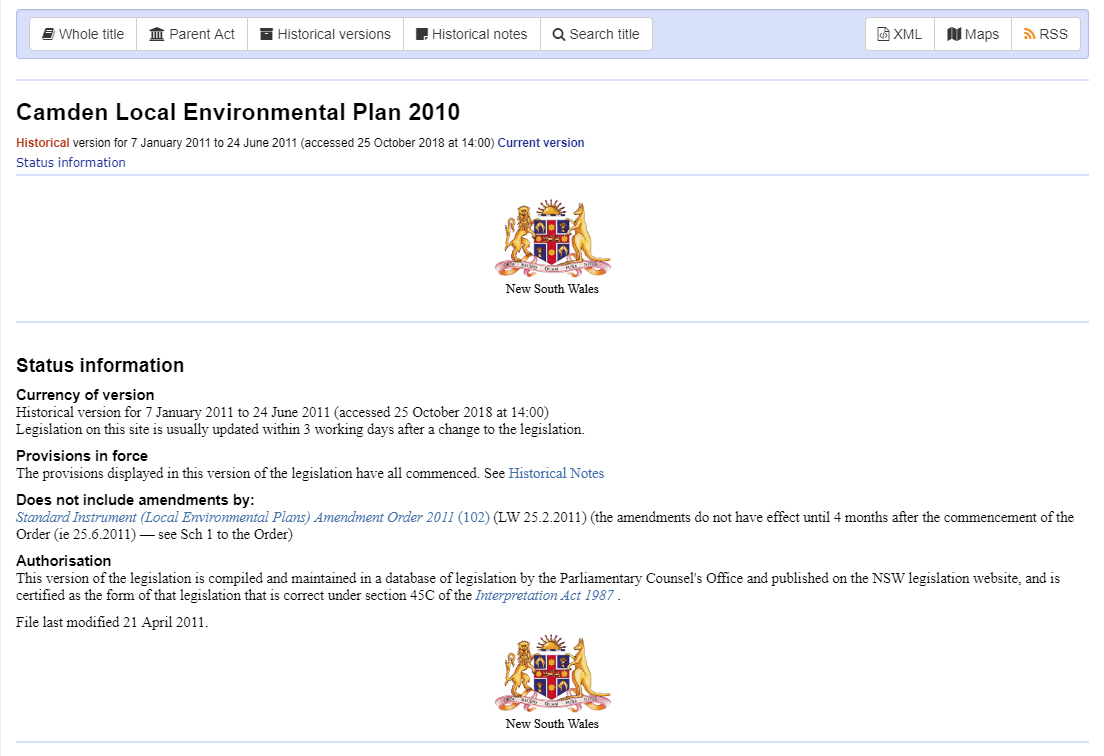Open the Whole title view

pos(83,34)
